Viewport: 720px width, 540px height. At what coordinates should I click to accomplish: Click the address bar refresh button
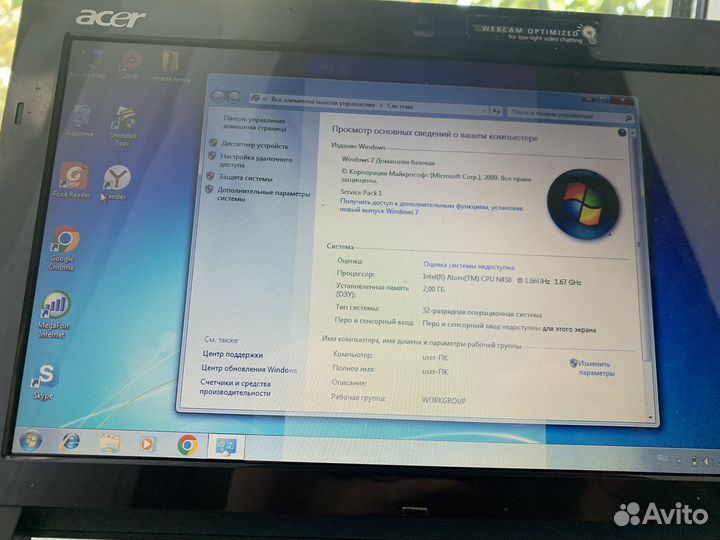(x=496, y=111)
